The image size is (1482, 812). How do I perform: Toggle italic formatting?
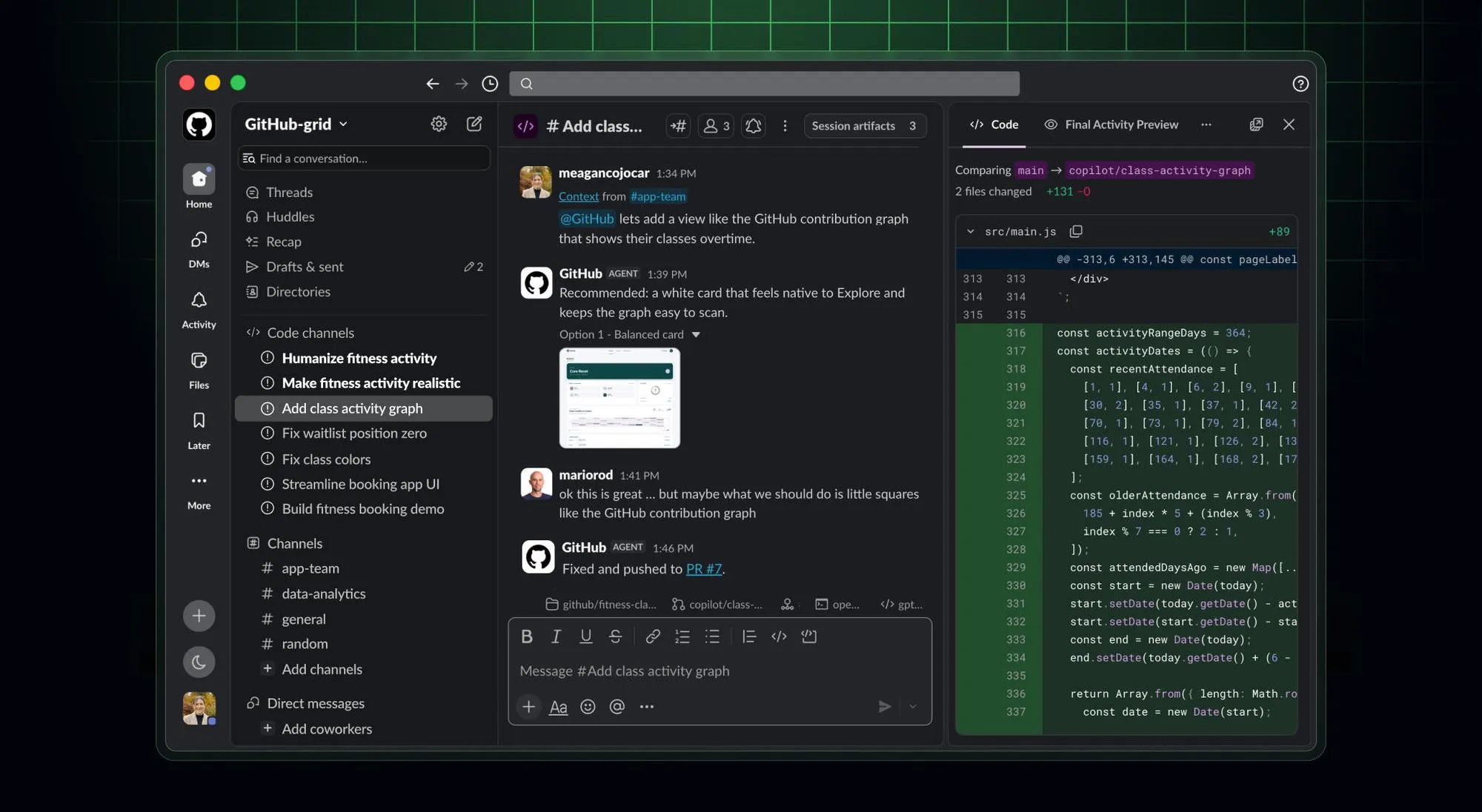556,636
